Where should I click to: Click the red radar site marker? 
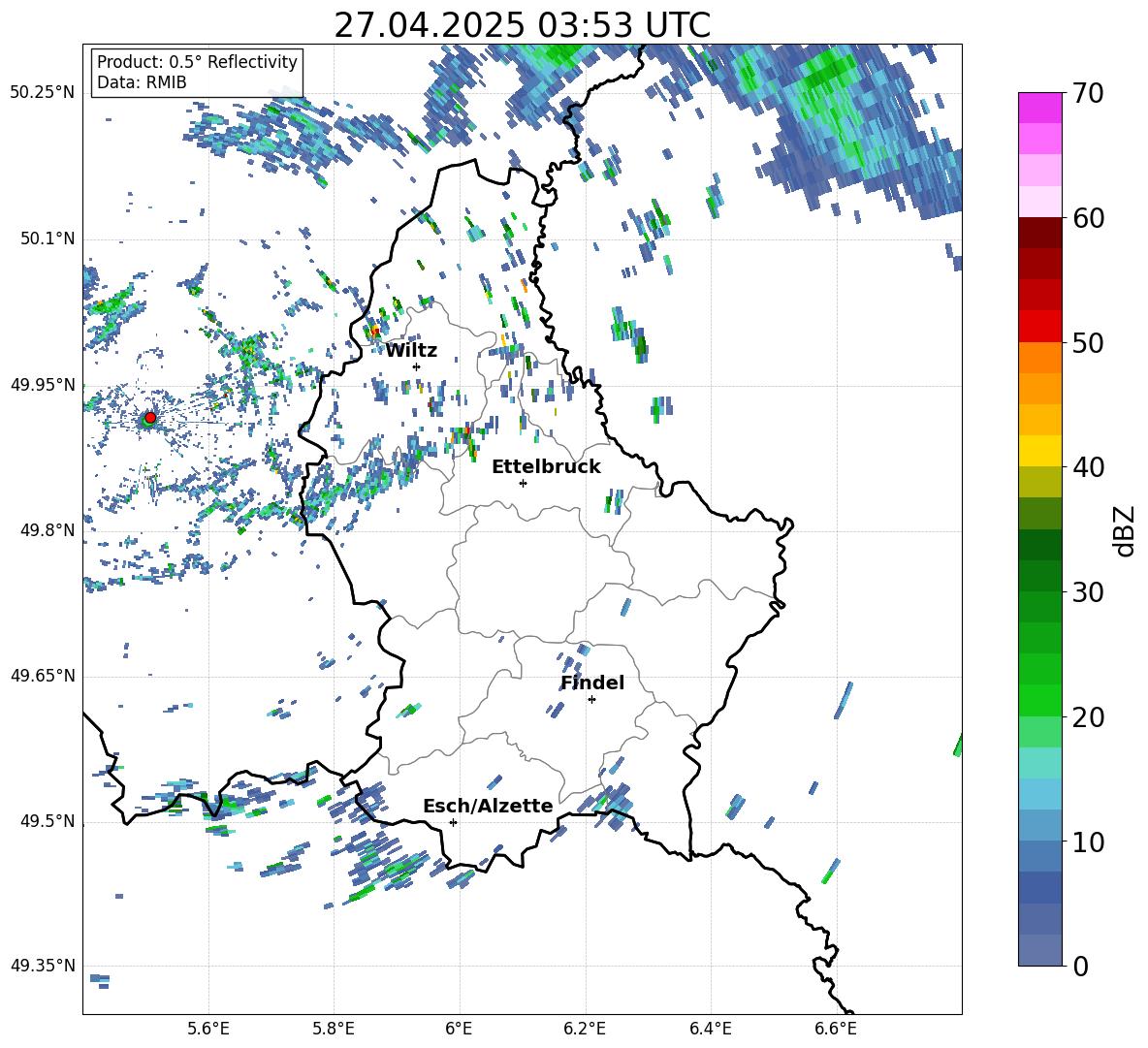point(150,417)
